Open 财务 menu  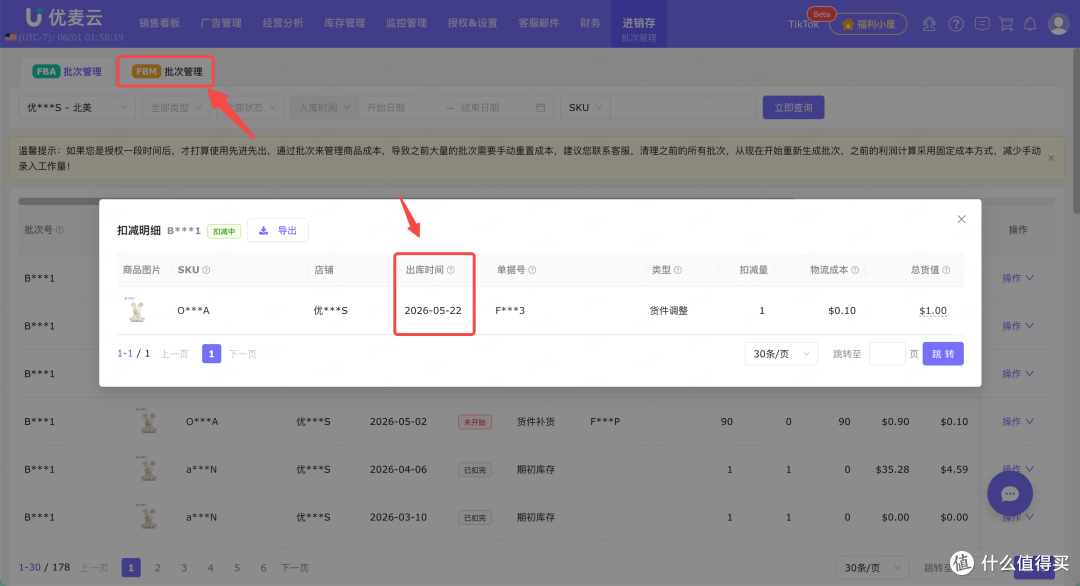(x=590, y=23)
